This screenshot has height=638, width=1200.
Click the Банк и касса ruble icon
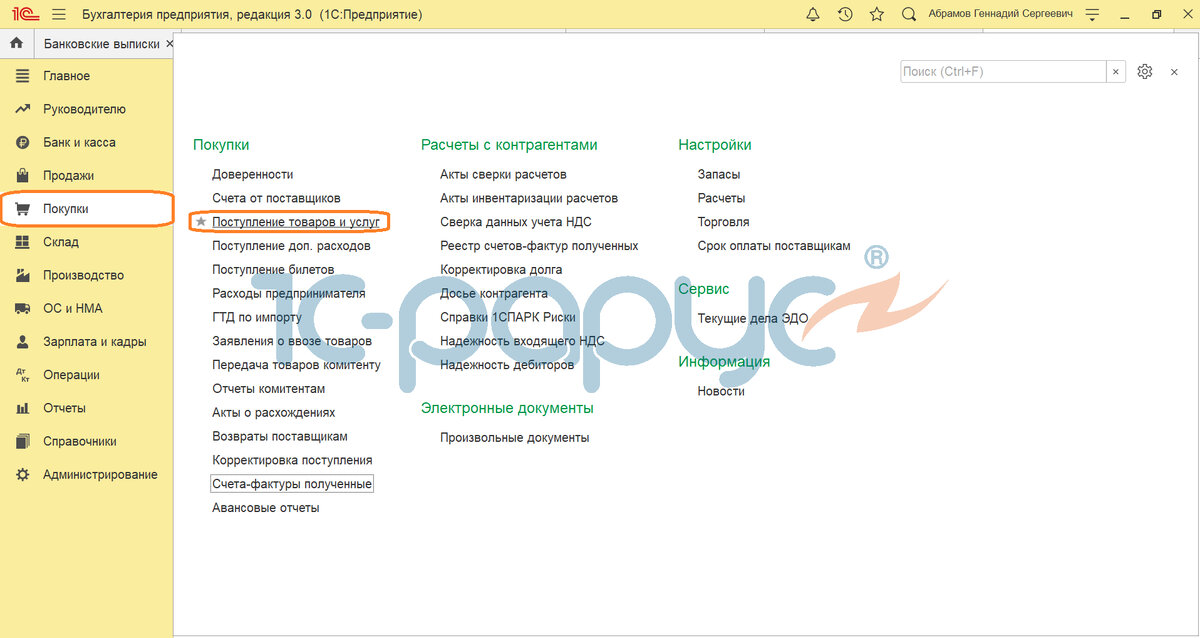point(22,142)
